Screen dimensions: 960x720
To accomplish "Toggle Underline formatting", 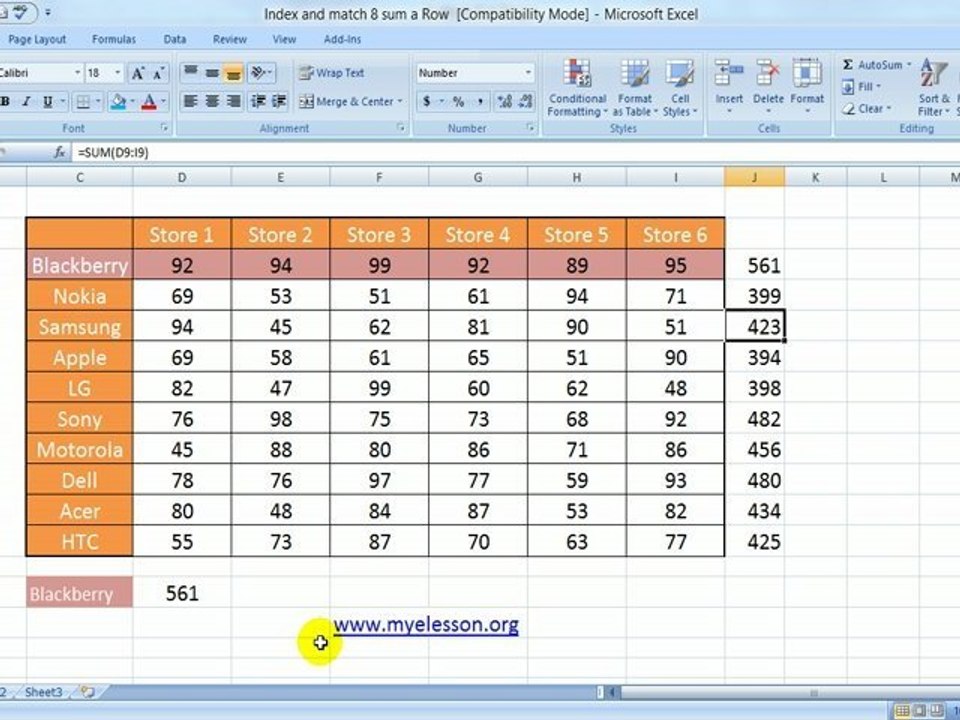I will [48, 102].
